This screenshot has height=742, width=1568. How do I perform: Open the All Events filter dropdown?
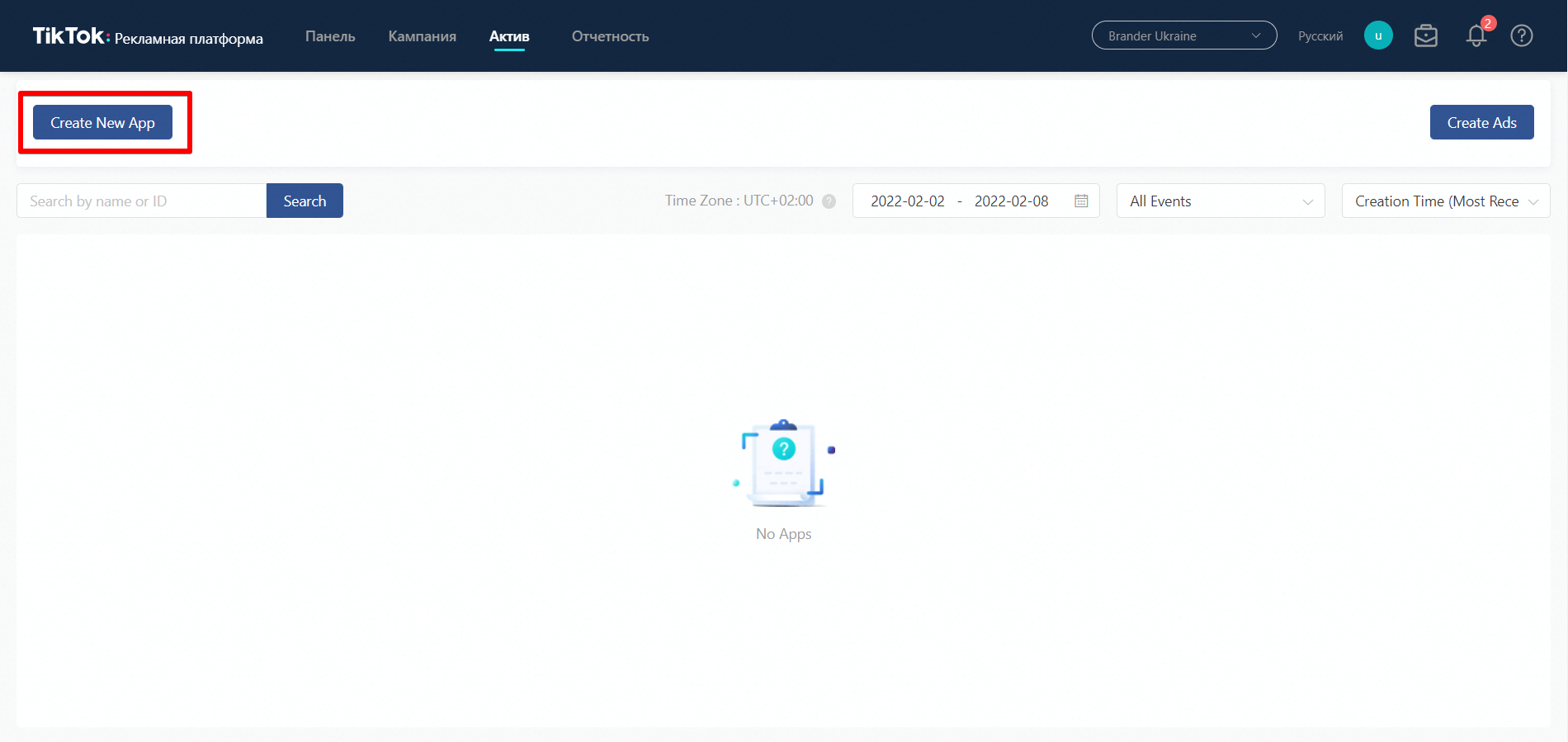coord(1220,201)
